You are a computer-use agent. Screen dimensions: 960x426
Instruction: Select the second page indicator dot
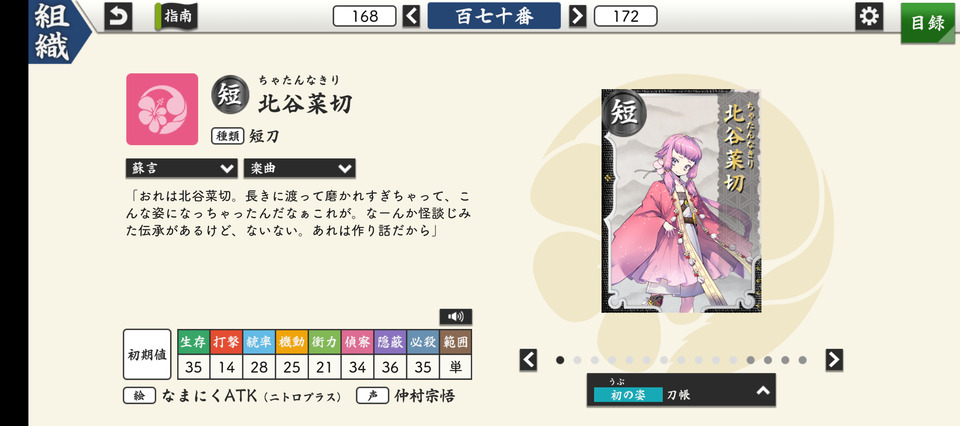point(577,360)
